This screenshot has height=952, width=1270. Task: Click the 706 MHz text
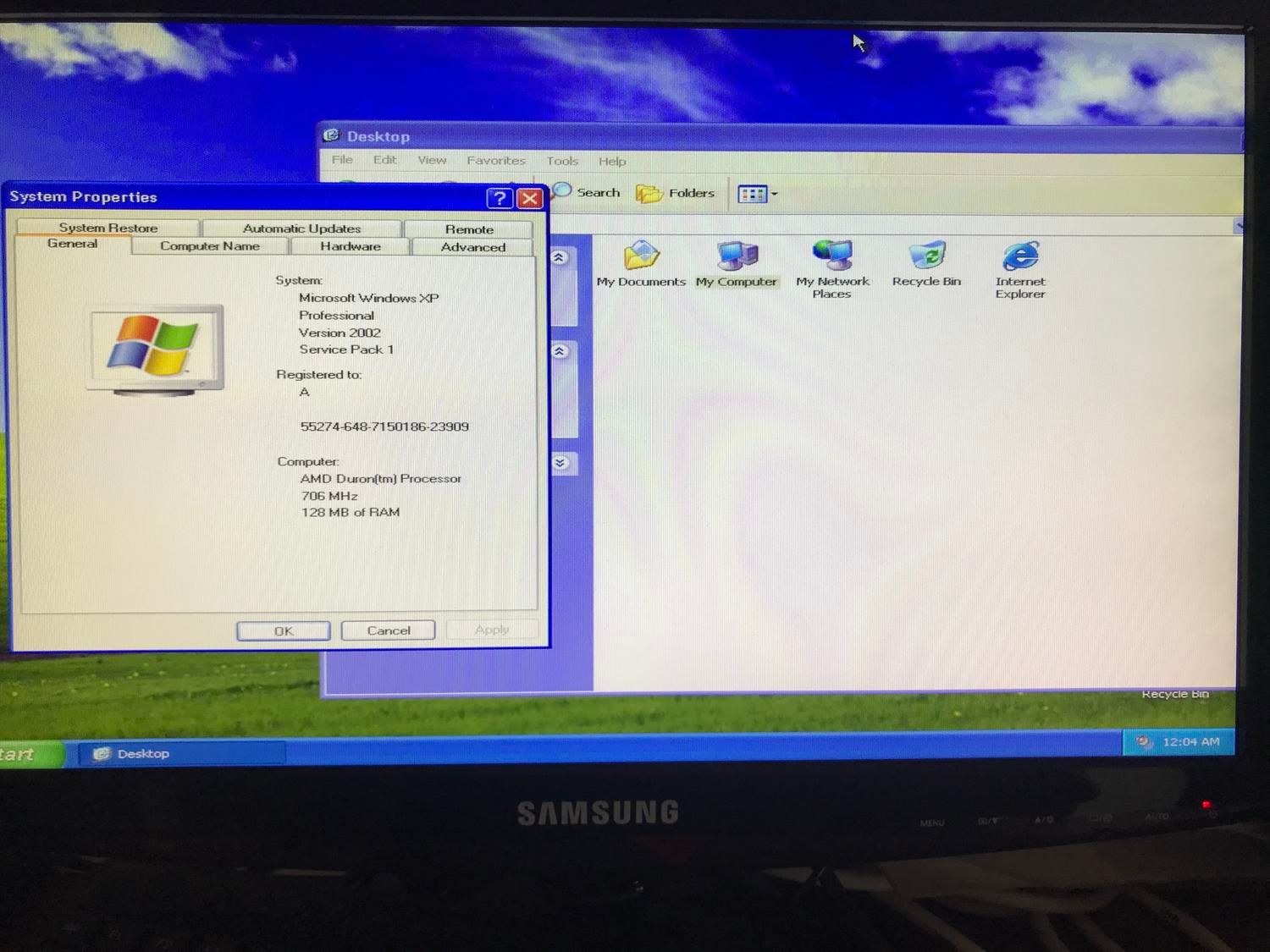pyautogui.click(x=329, y=496)
